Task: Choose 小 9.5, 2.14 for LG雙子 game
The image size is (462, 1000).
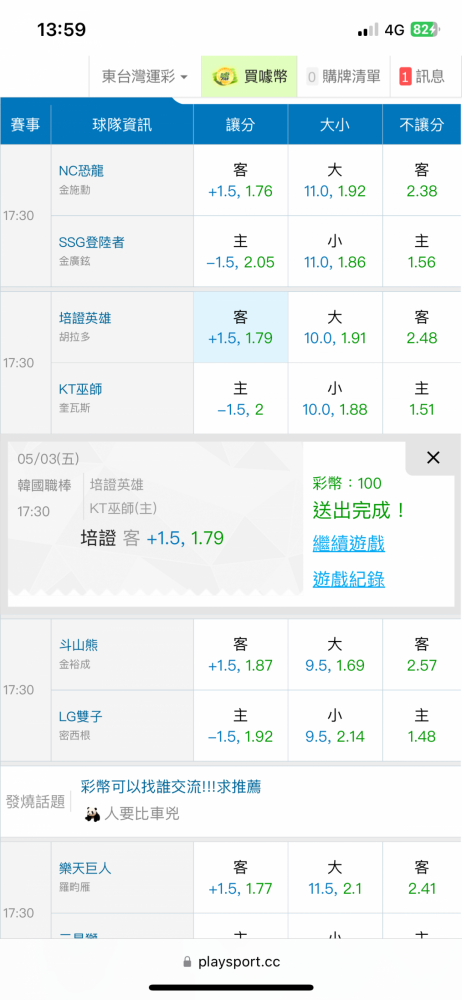Action: coord(334,725)
